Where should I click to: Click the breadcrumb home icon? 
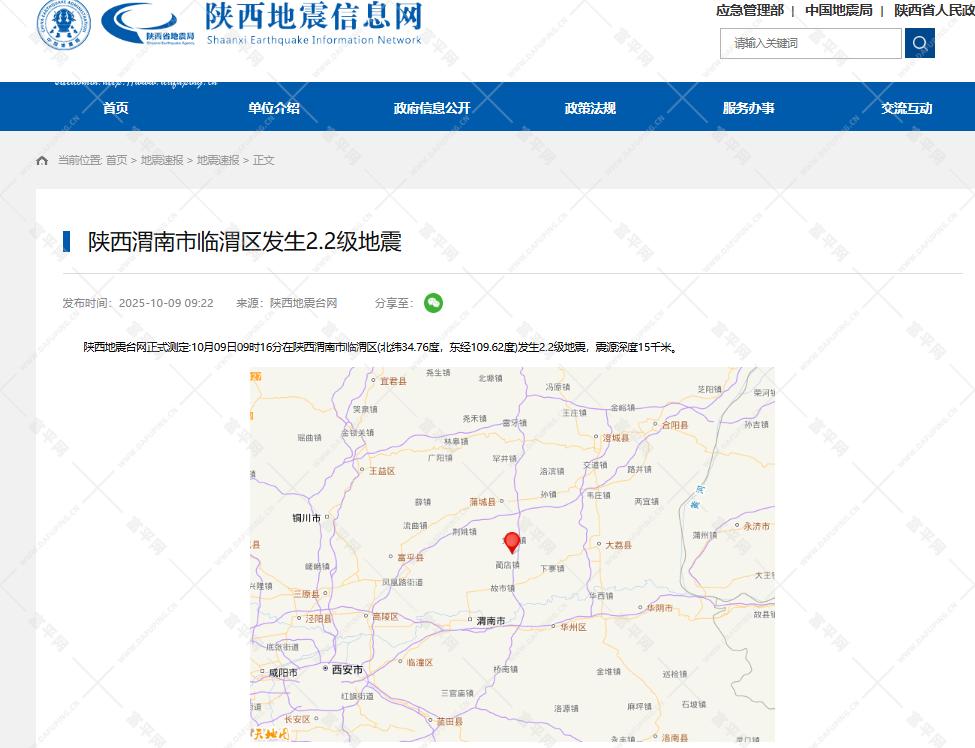42,161
